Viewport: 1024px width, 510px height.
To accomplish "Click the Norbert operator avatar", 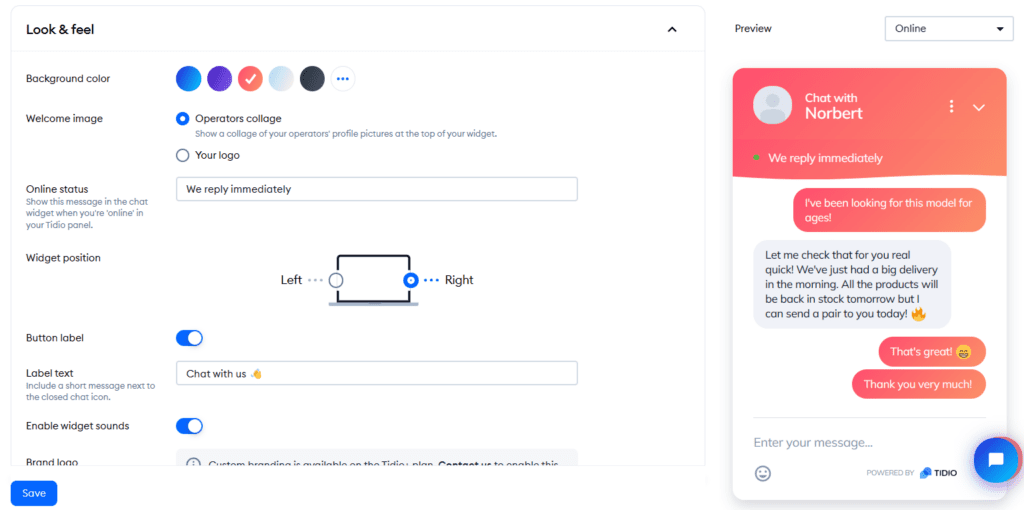I will point(772,105).
